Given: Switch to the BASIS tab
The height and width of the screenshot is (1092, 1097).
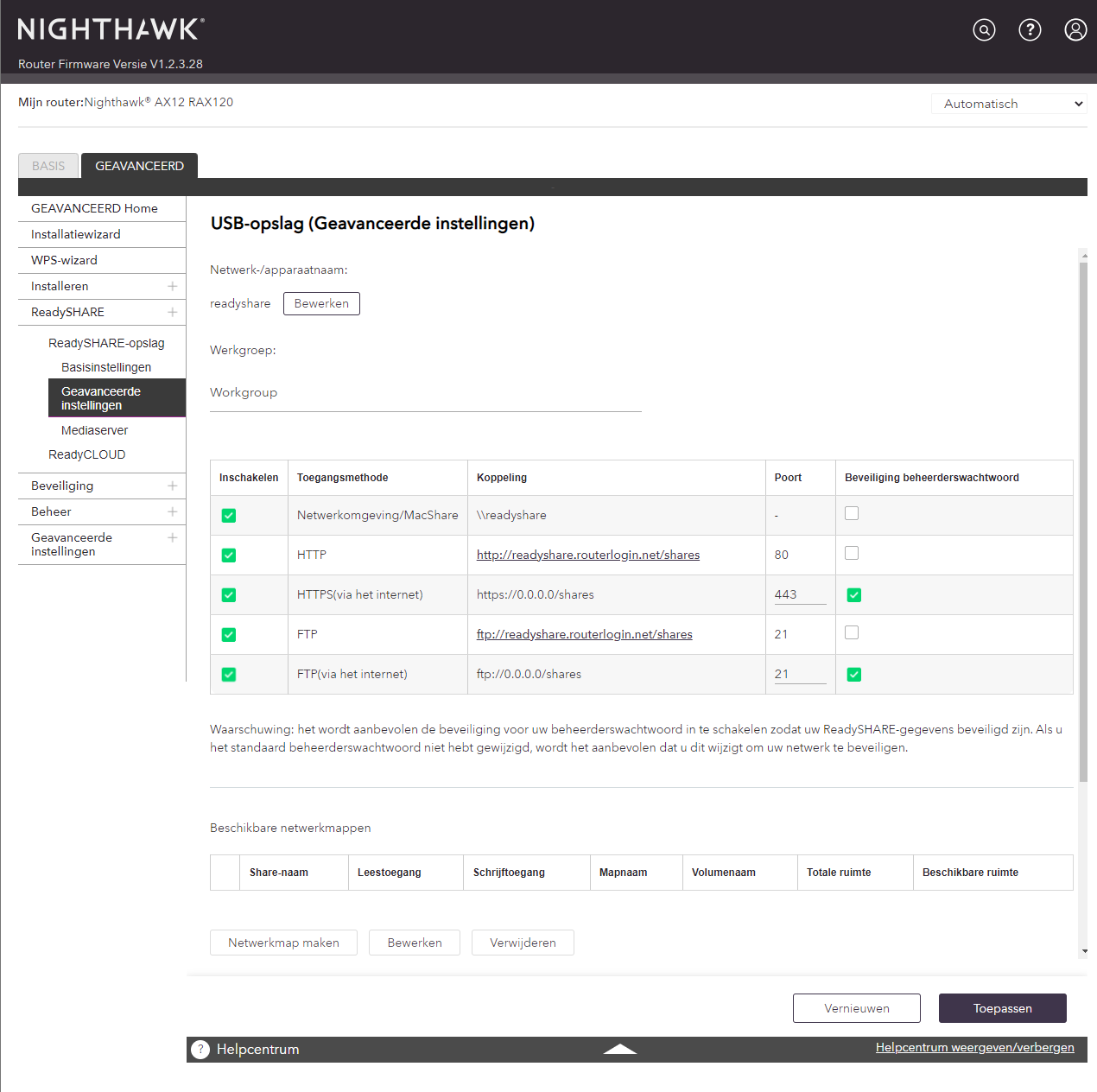Looking at the screenshot, I should [48, 166].
